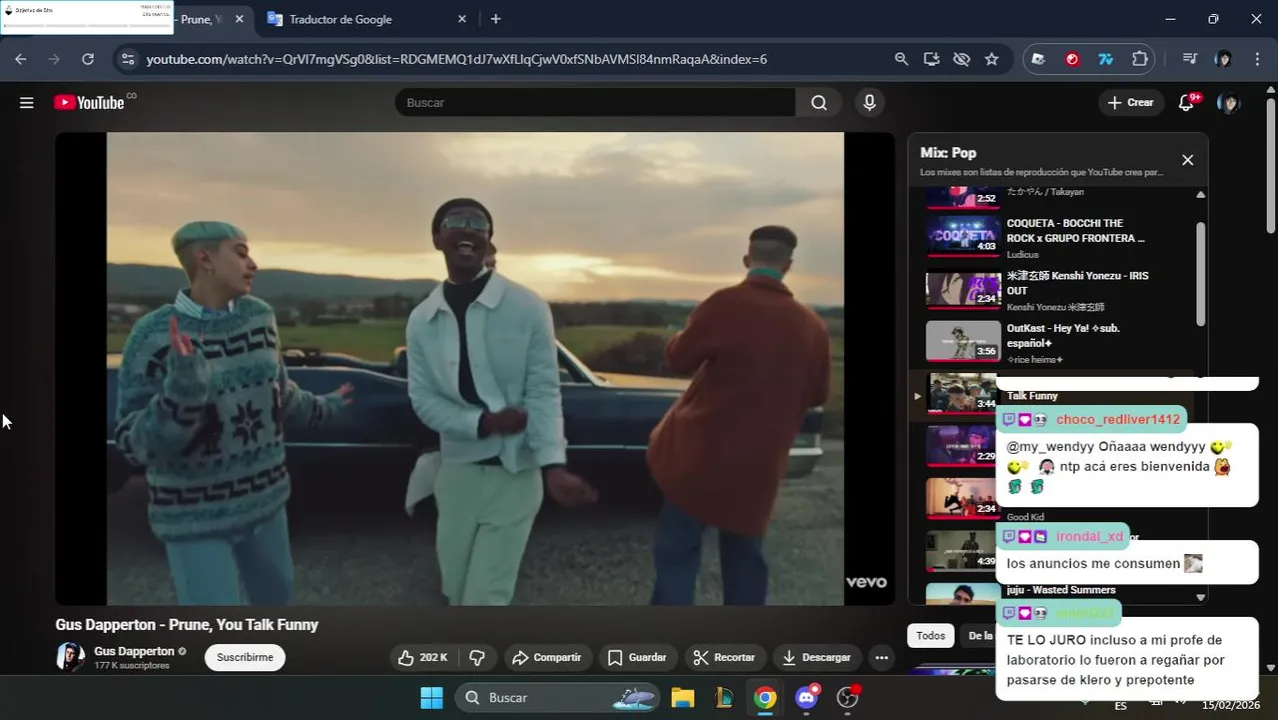Close the Mix: Pop playlist panel
Image resolution: width=1278 pixels, height=720 pixels.
(1187, 160)
